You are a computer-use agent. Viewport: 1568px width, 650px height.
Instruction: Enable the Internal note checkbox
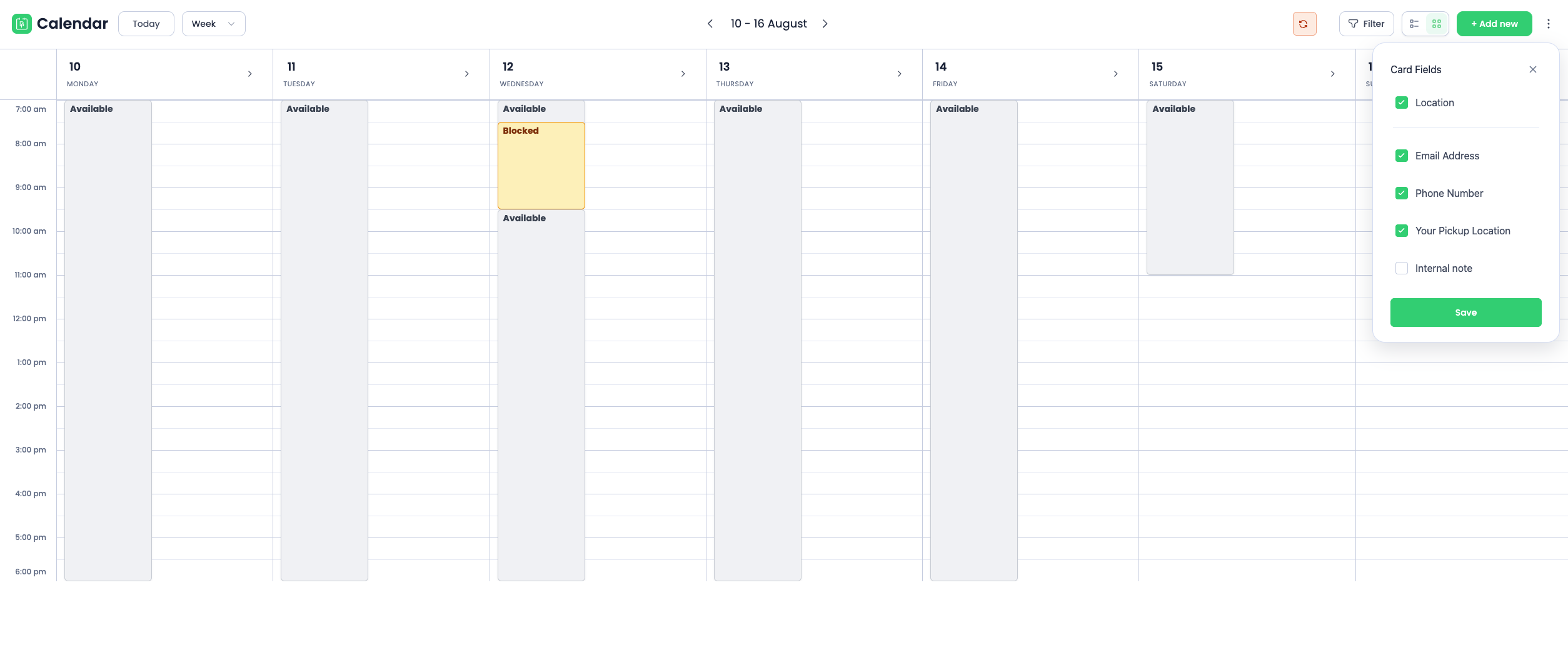1402,268
